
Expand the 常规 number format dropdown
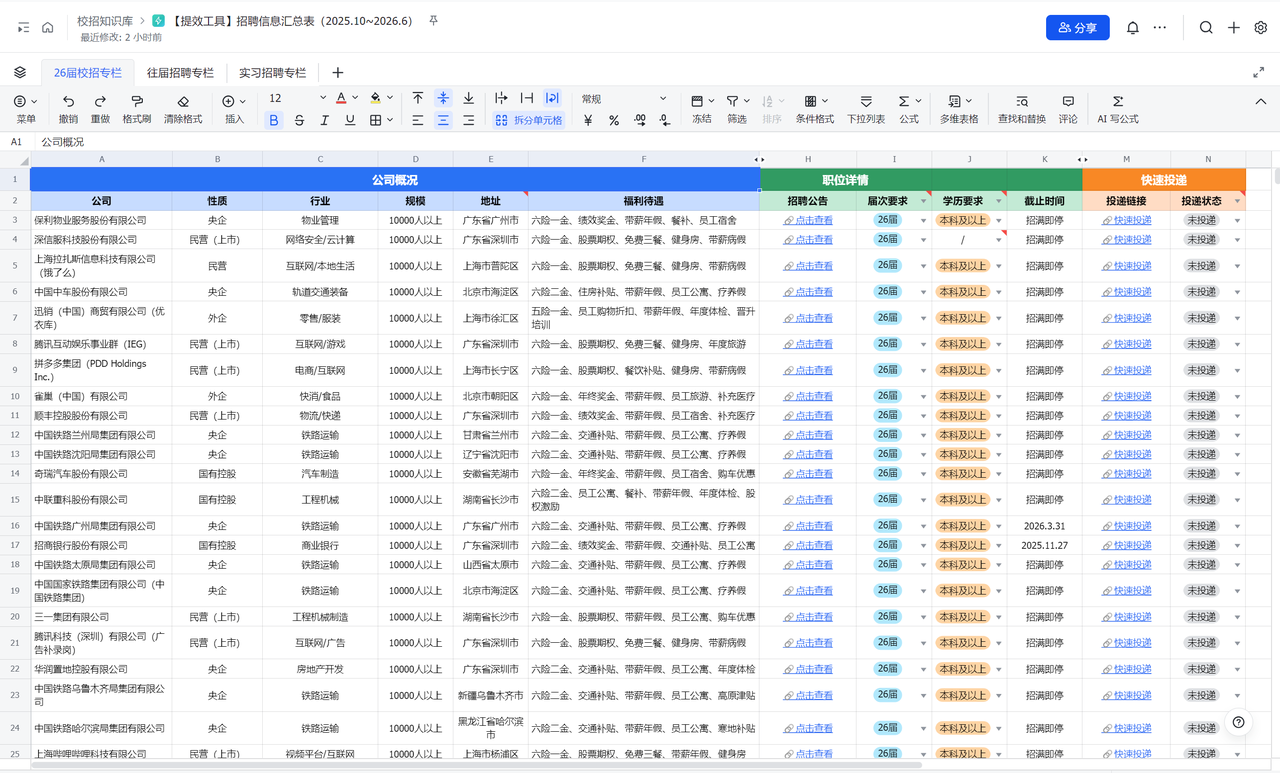point(662,99)
